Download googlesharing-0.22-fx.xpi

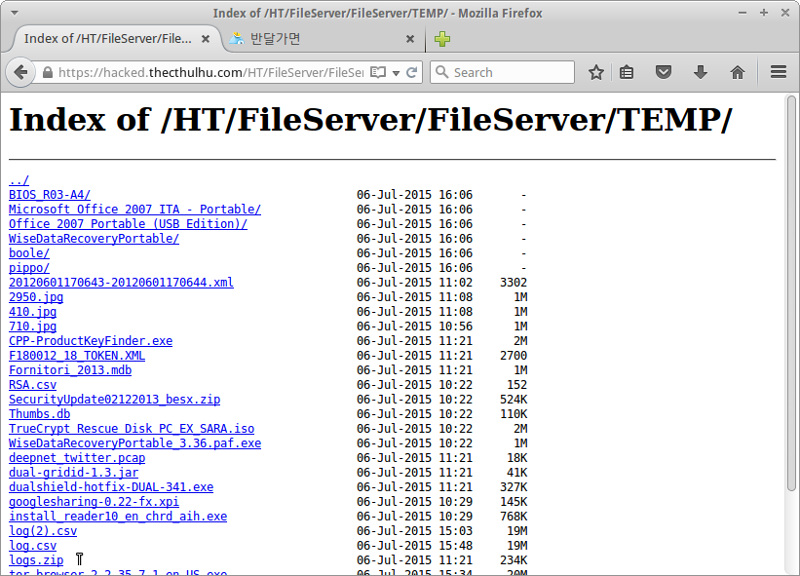pyautogui.click(x=94, y=502)
